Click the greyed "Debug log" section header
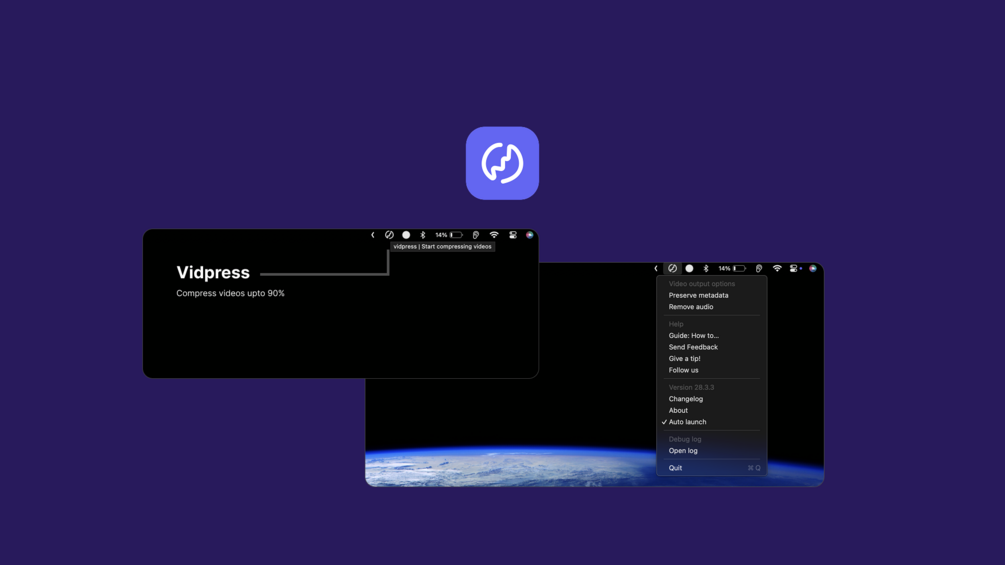The height and width of the screenshot is (565, 1005). [685, 439]
